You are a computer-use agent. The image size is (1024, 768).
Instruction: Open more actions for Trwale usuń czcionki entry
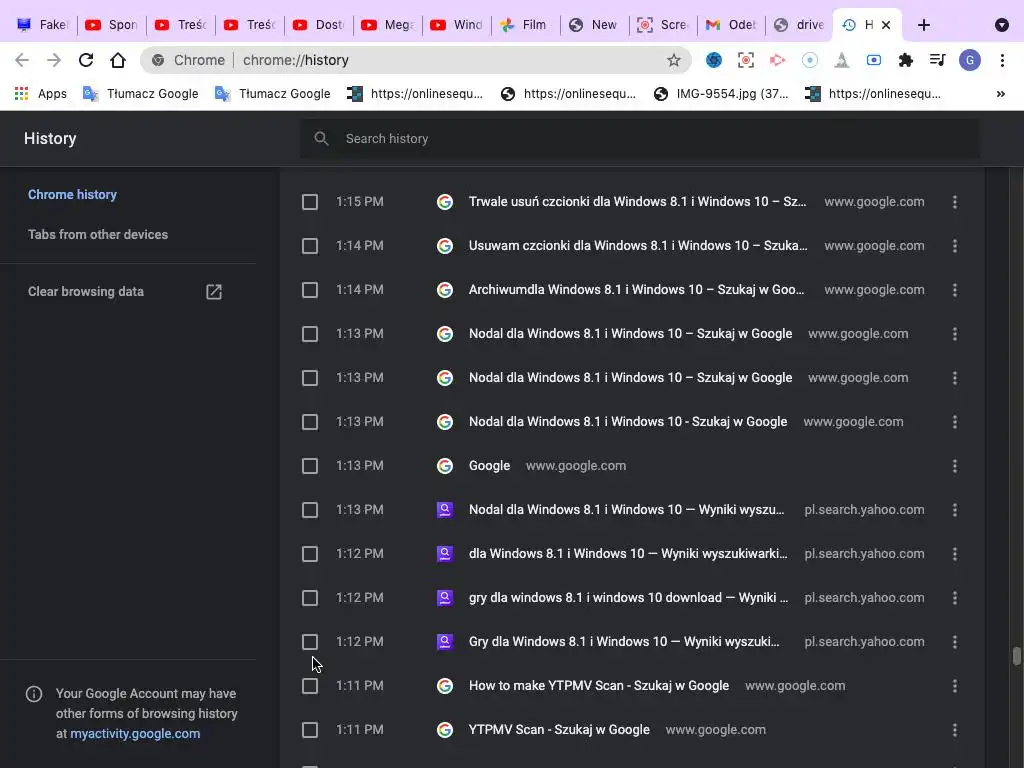(x=955, y=202)
